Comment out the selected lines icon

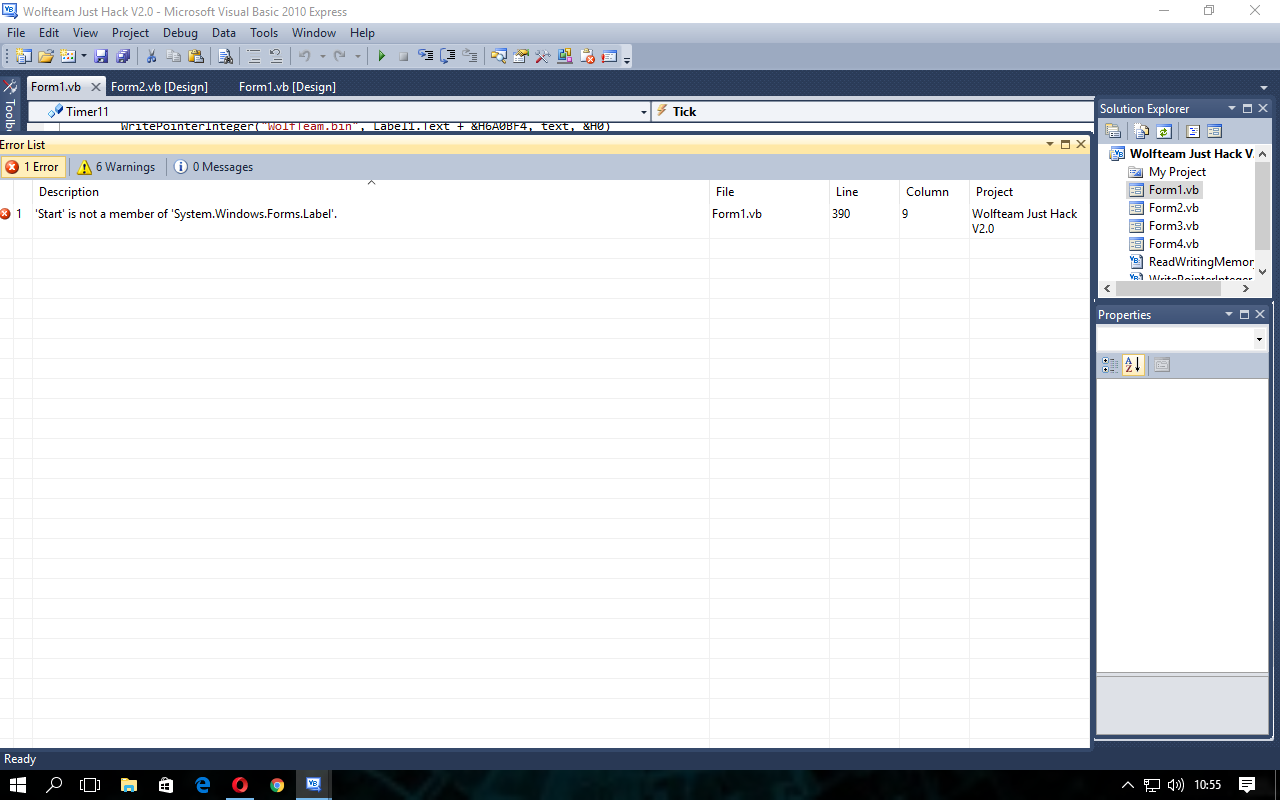(x=254, y=56)
